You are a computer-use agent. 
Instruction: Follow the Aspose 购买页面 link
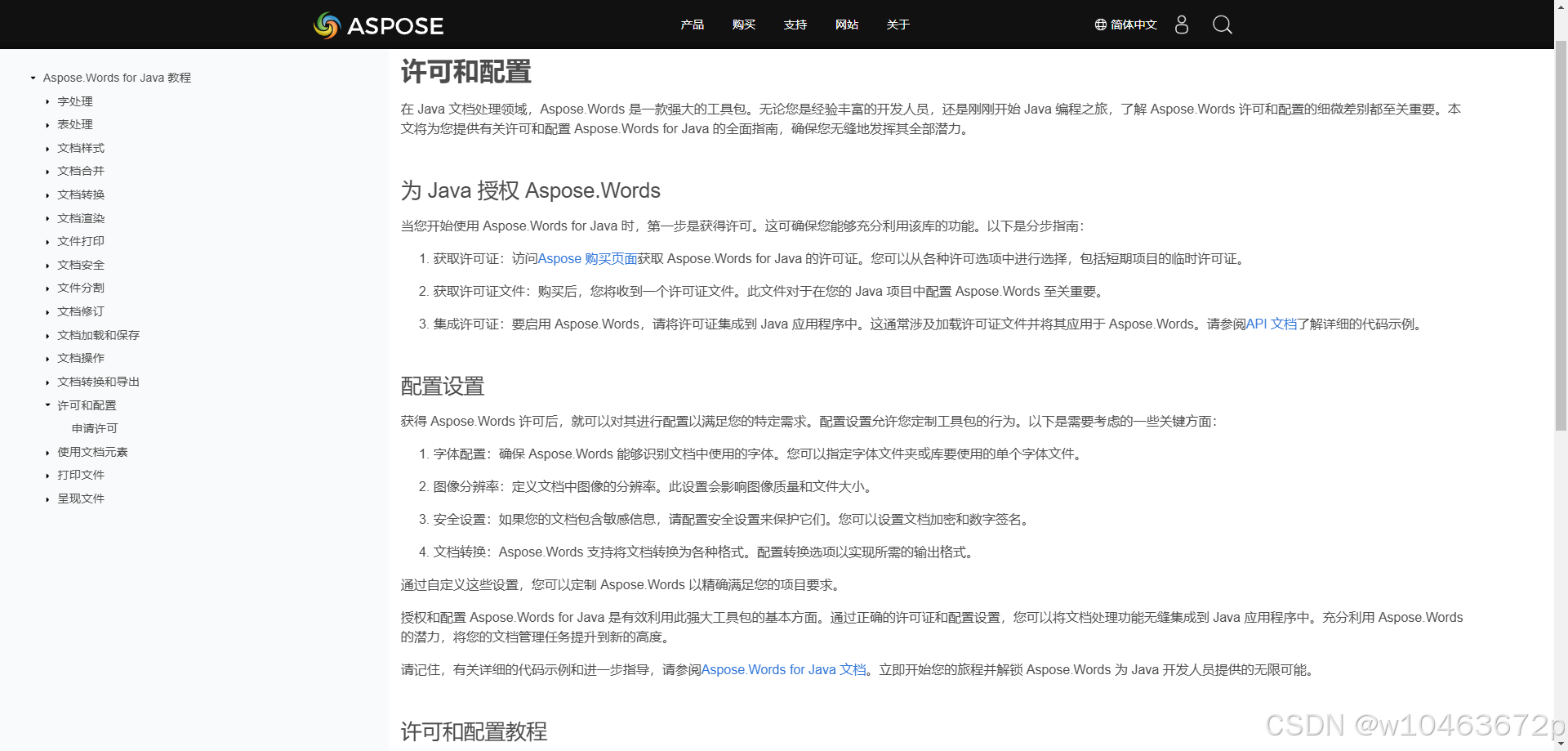tap(587, 258)
